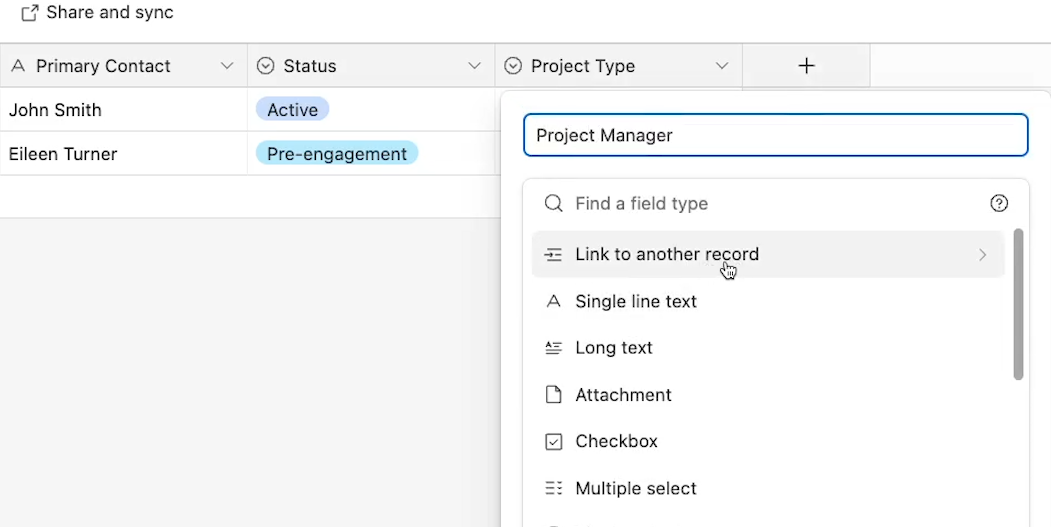
Task: Add a new field with plus icon
Action: point(806,66)
